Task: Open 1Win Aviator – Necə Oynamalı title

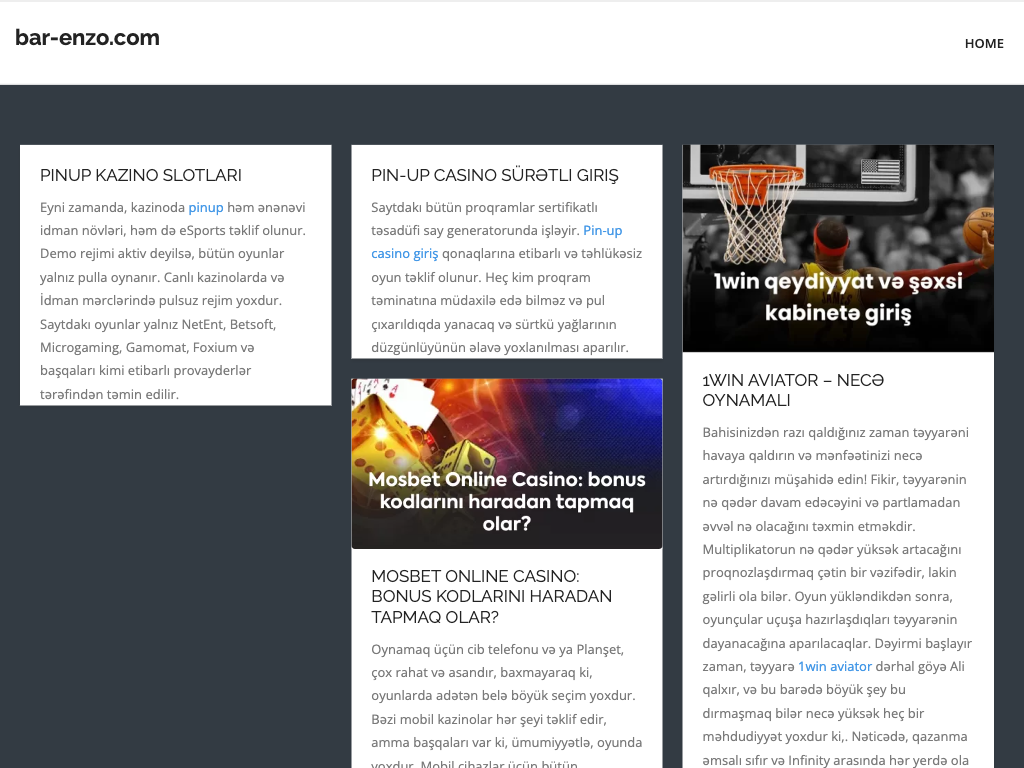Action: (793, 390)
